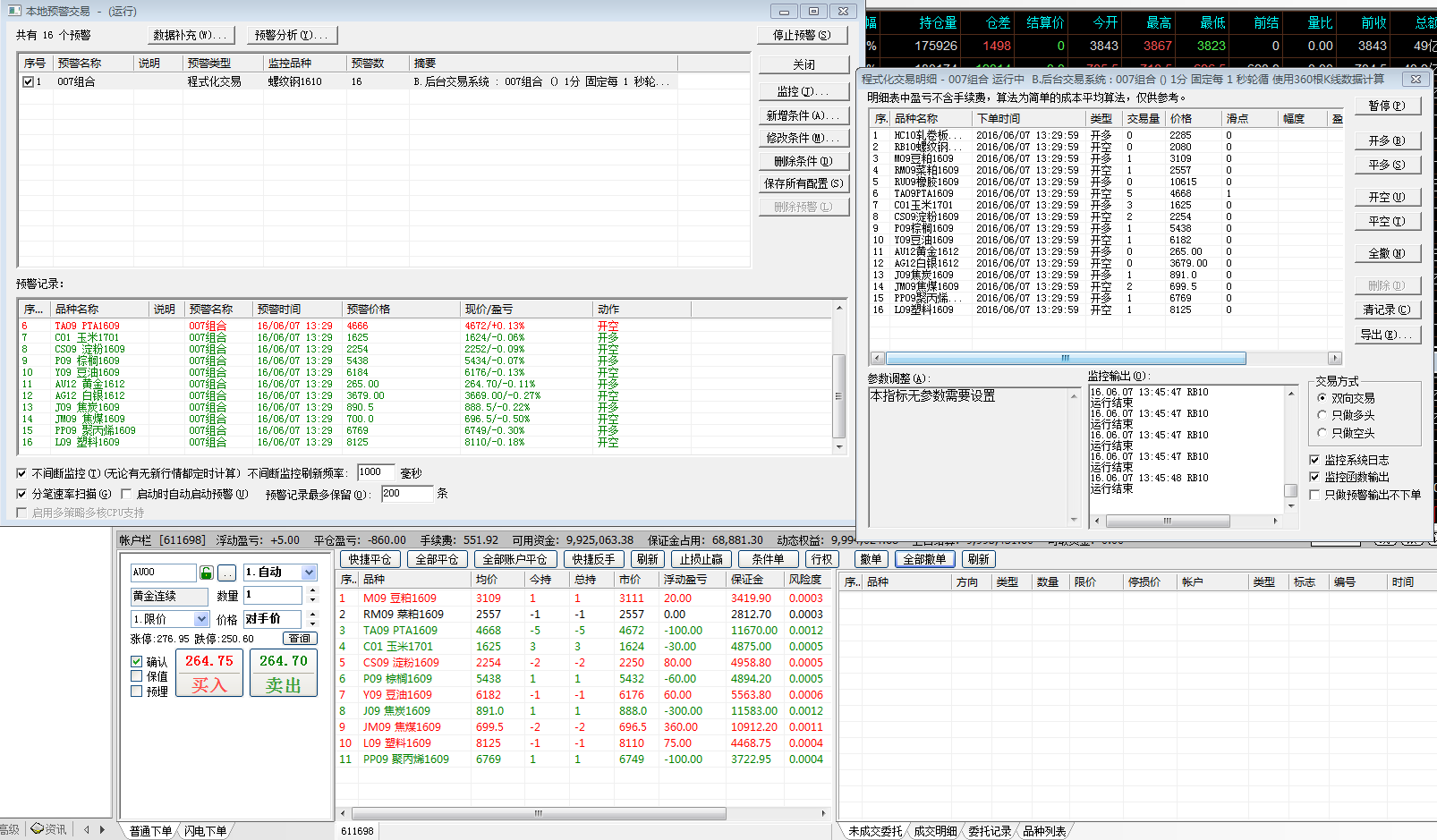This screenshot has height=840, width=1437.
Task: Toggle 监控函数输出 checkbox
Action: (x=1314, y=477)
